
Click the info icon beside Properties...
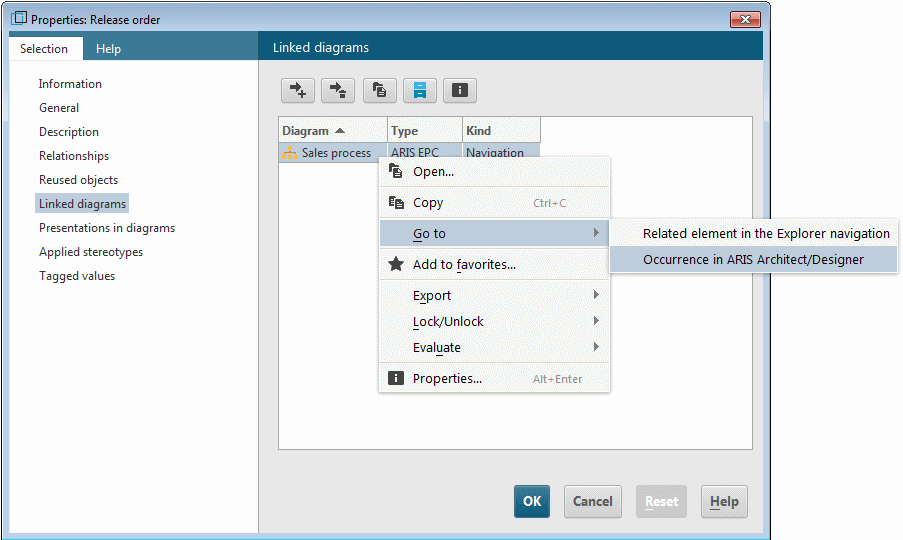tap(396, 378)
